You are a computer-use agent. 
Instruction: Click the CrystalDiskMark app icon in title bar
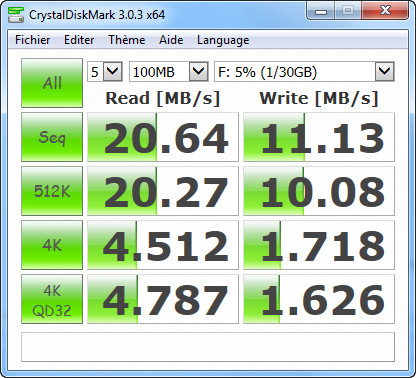(16, 14)
